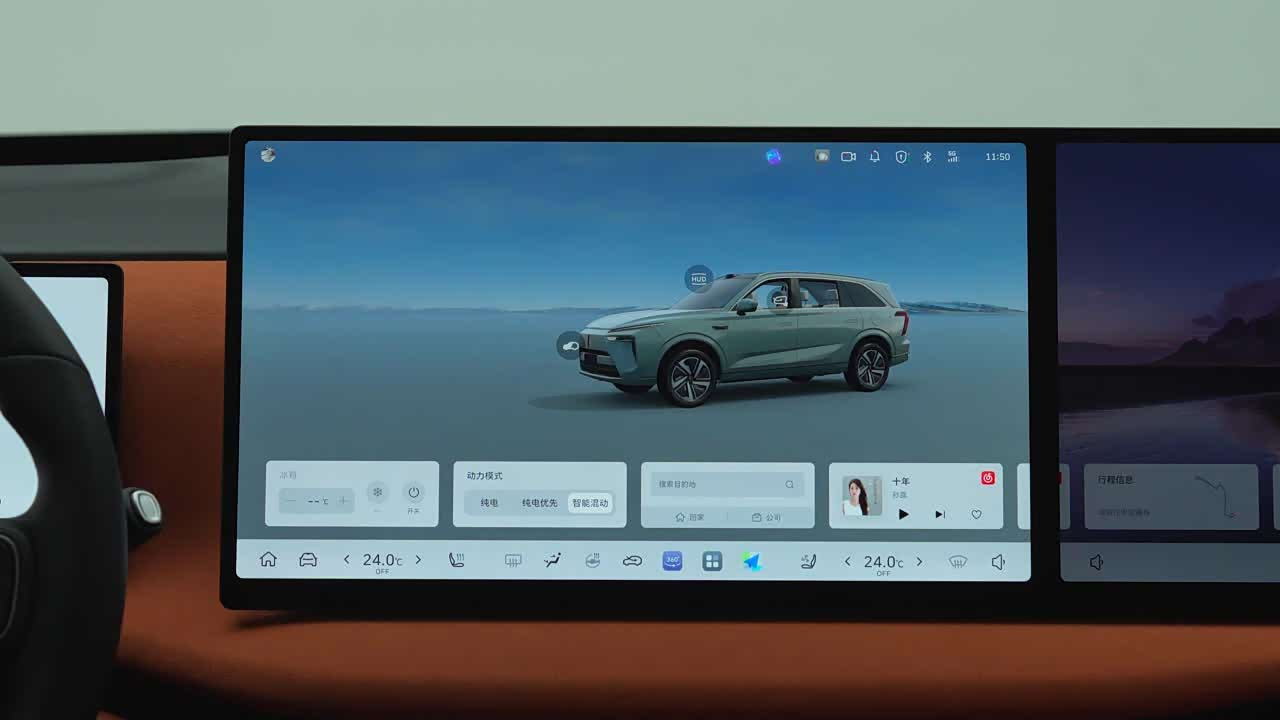
Task: Raise the driver side temperature
Action: point(418,560)
